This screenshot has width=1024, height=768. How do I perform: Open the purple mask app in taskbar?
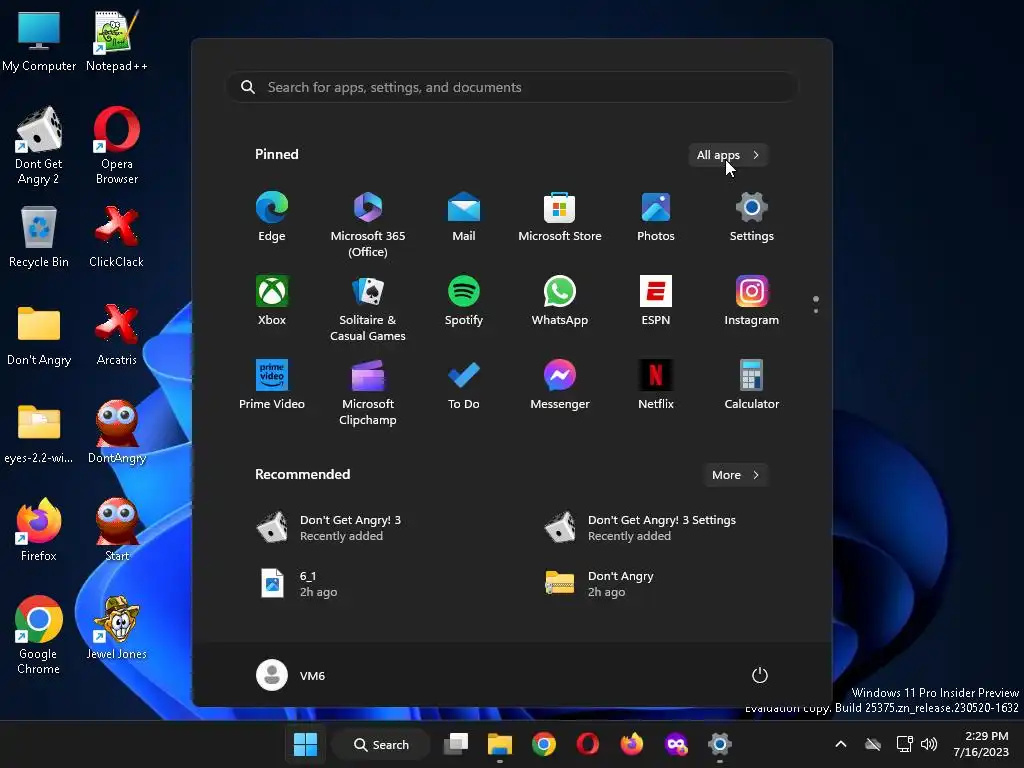[676, 744]
